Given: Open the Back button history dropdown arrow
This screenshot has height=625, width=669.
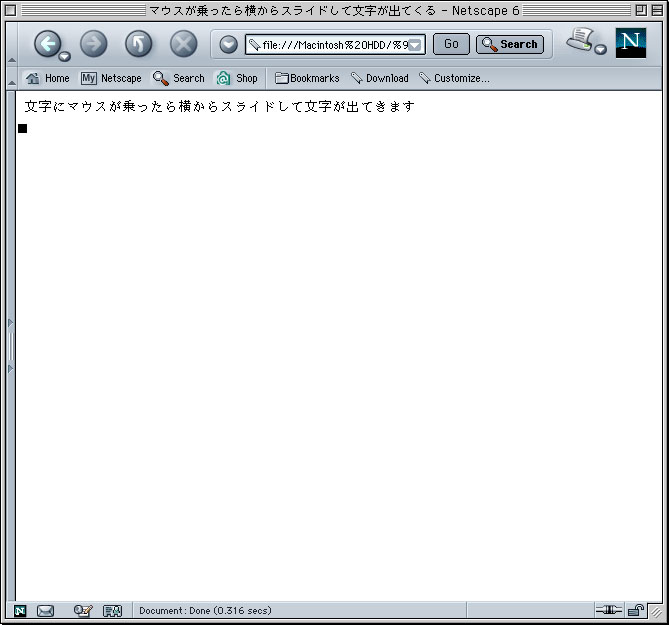Looking at the screenshot, I should pos(65,55).
